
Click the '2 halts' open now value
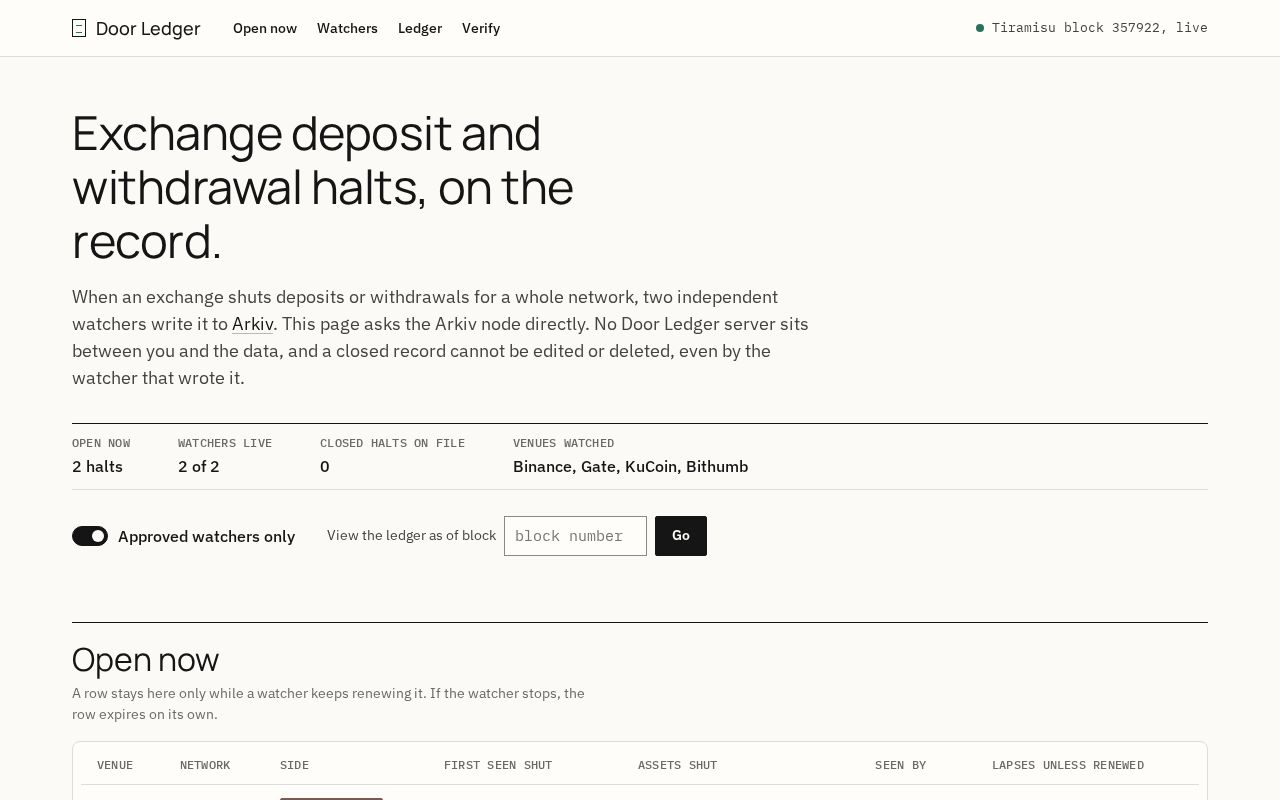[x=97, y=466]
